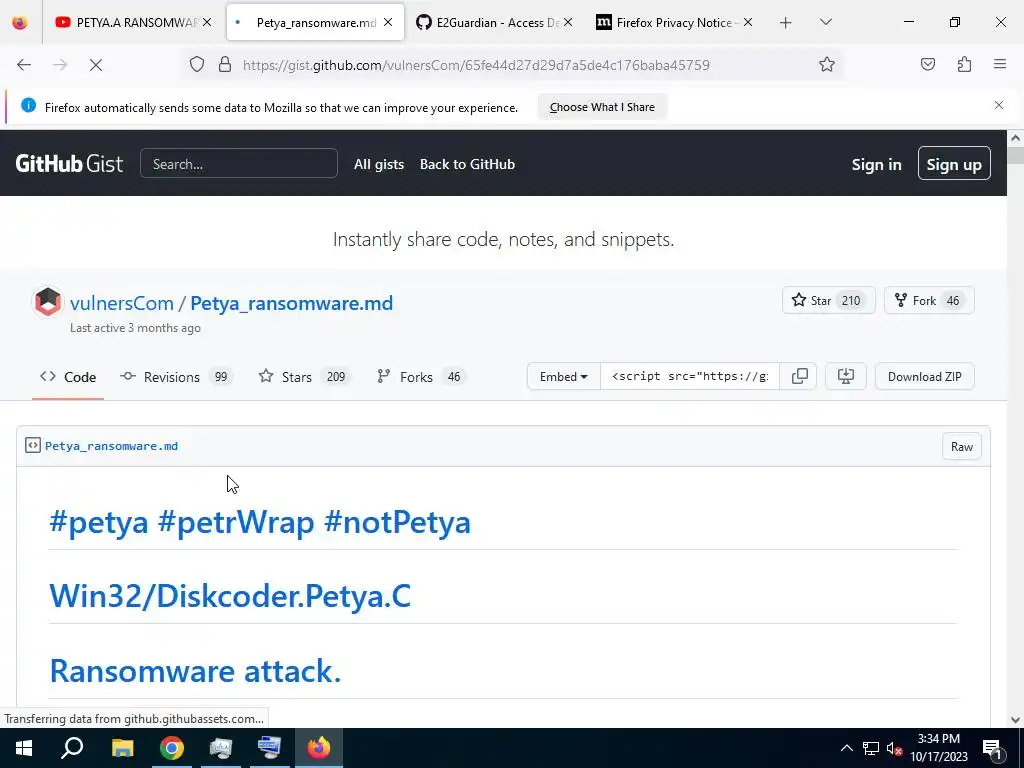Bookmark this page with star icon
Image resolution: width=1024 pixels, height=768 pixels.
tap(827, 64)
